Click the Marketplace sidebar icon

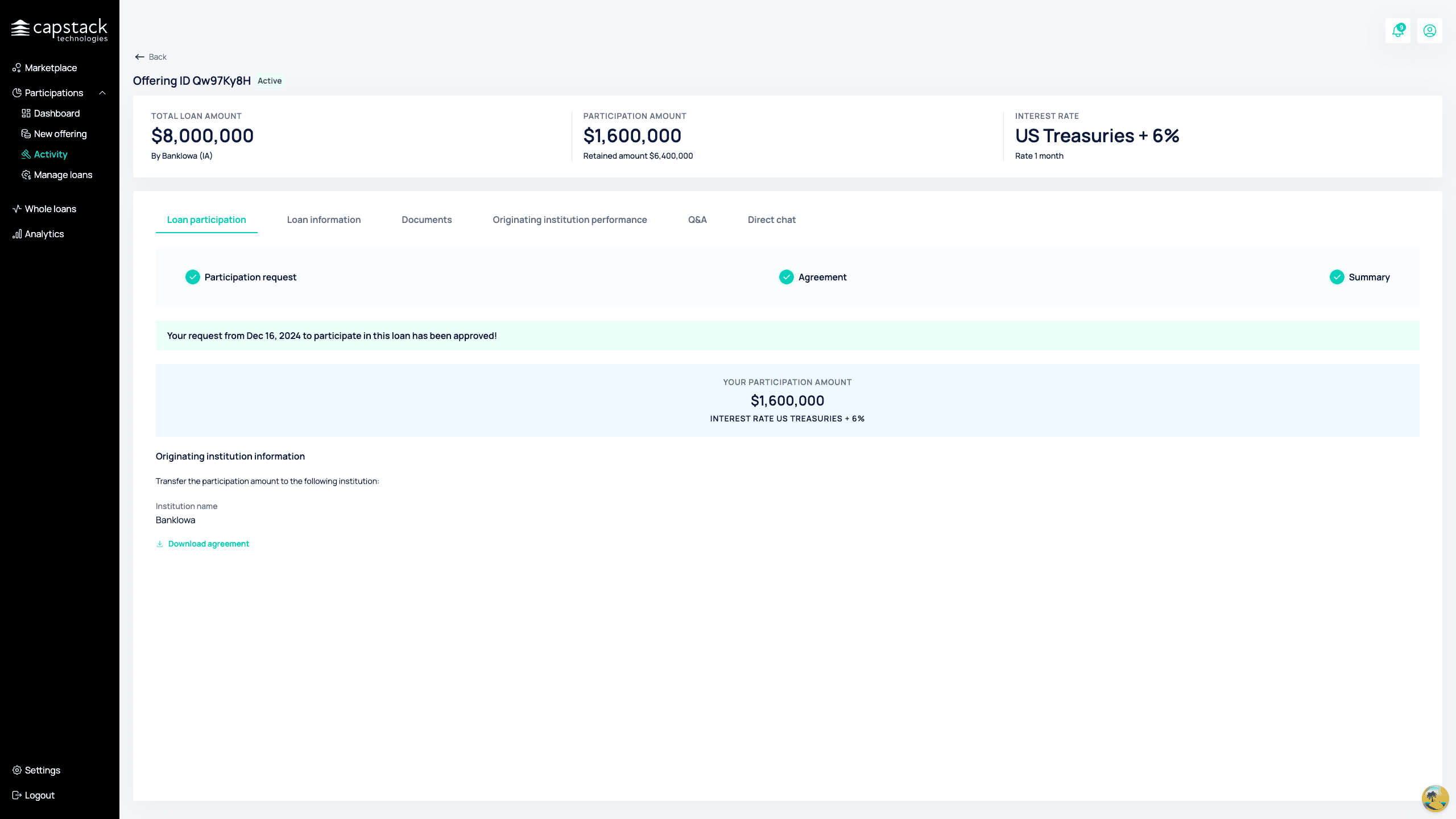[x=16, y=68]
